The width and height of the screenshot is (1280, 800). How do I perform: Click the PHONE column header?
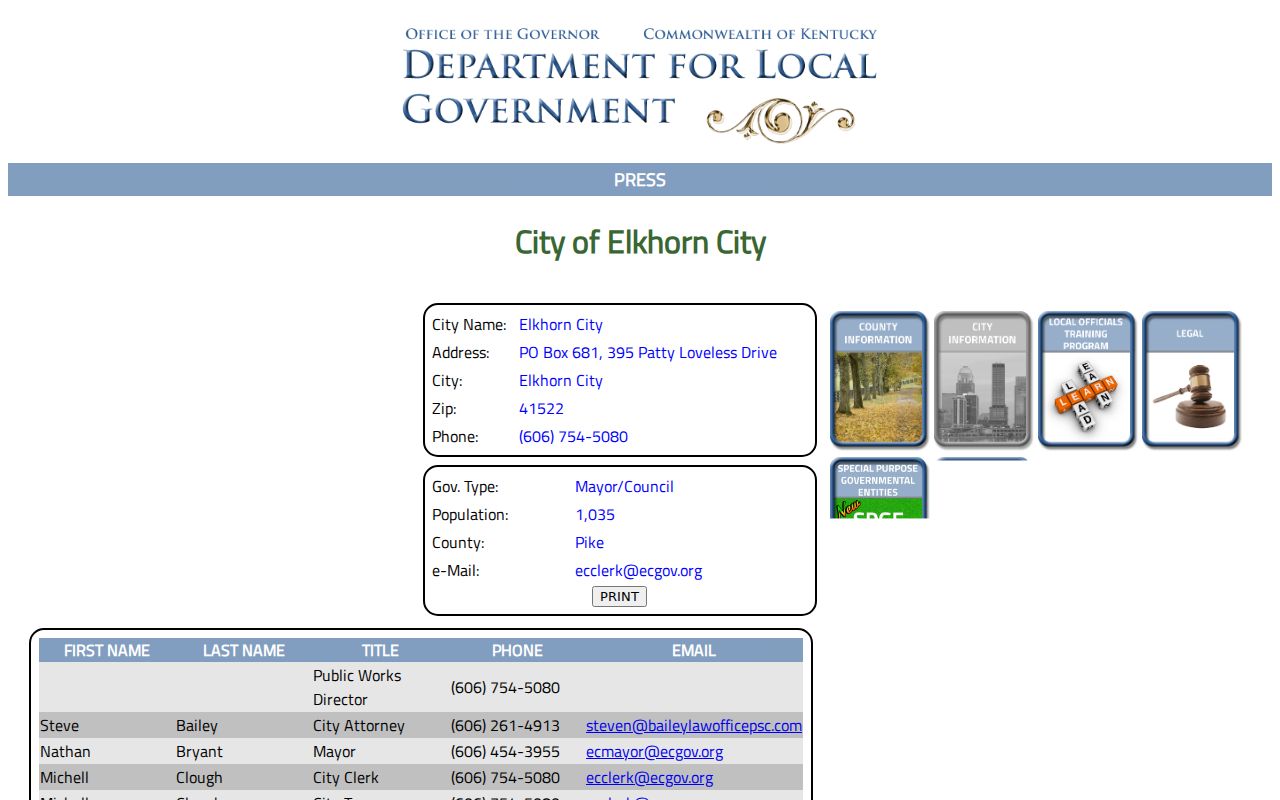point(517,650)
